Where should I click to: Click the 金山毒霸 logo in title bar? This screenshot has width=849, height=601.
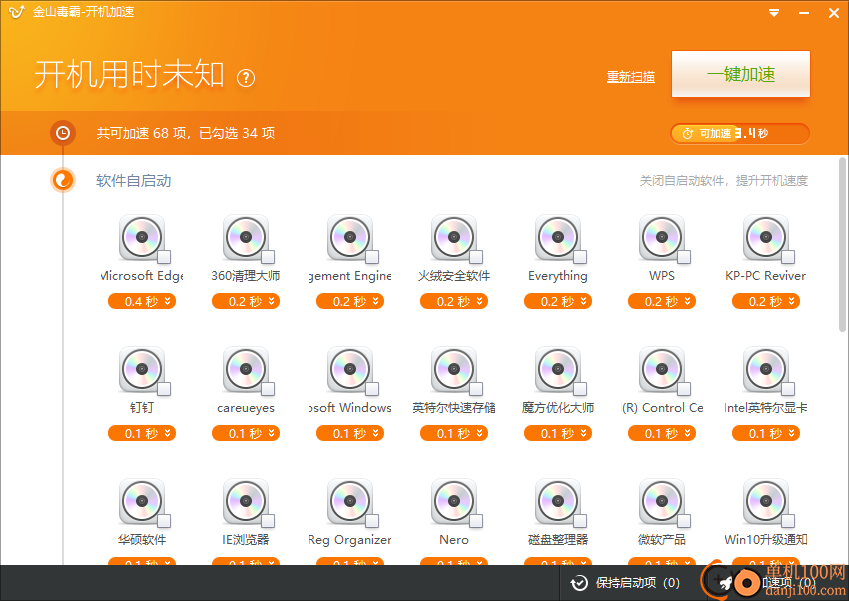[16, 12]
